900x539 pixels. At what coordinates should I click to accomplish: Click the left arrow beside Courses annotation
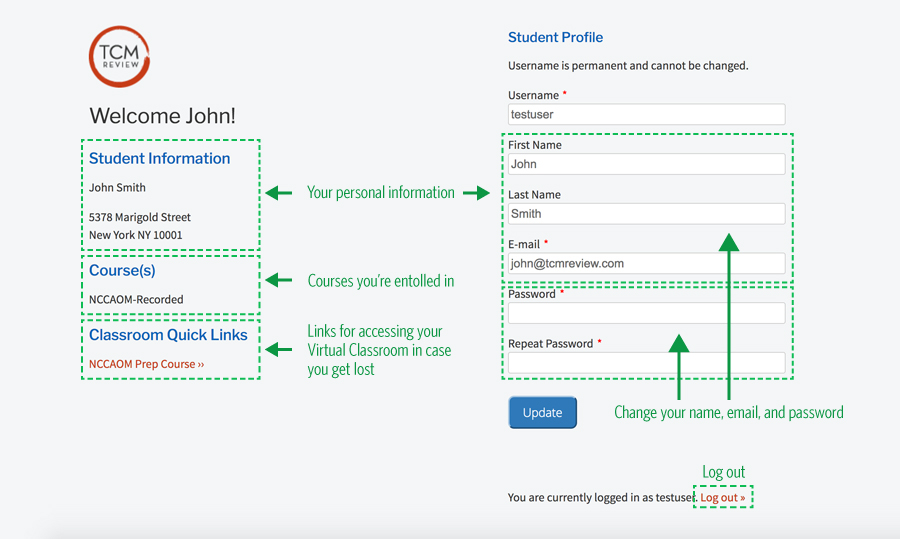coord(279,280)
